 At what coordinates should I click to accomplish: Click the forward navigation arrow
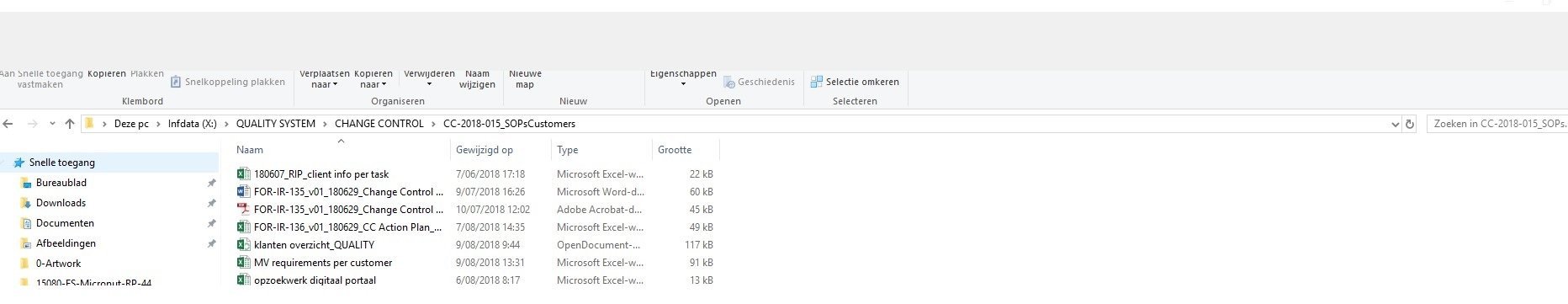point(33,124)
